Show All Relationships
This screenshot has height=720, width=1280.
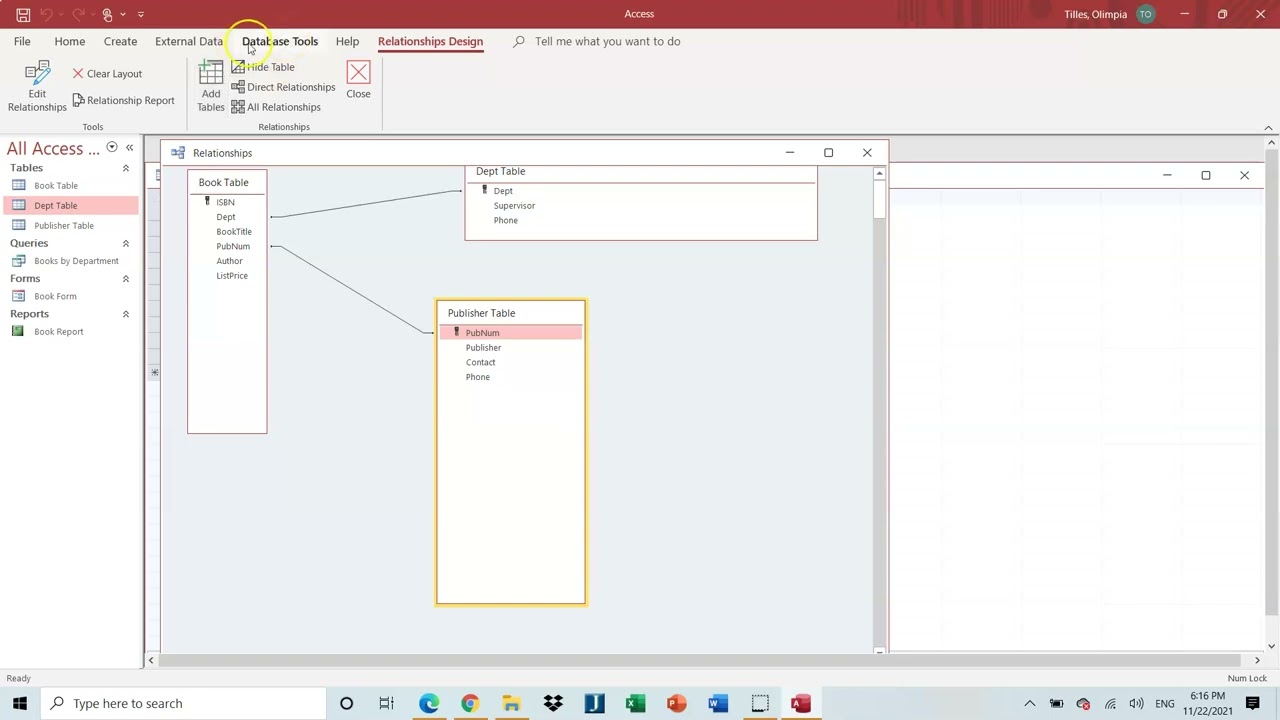[x=276, y=107]
